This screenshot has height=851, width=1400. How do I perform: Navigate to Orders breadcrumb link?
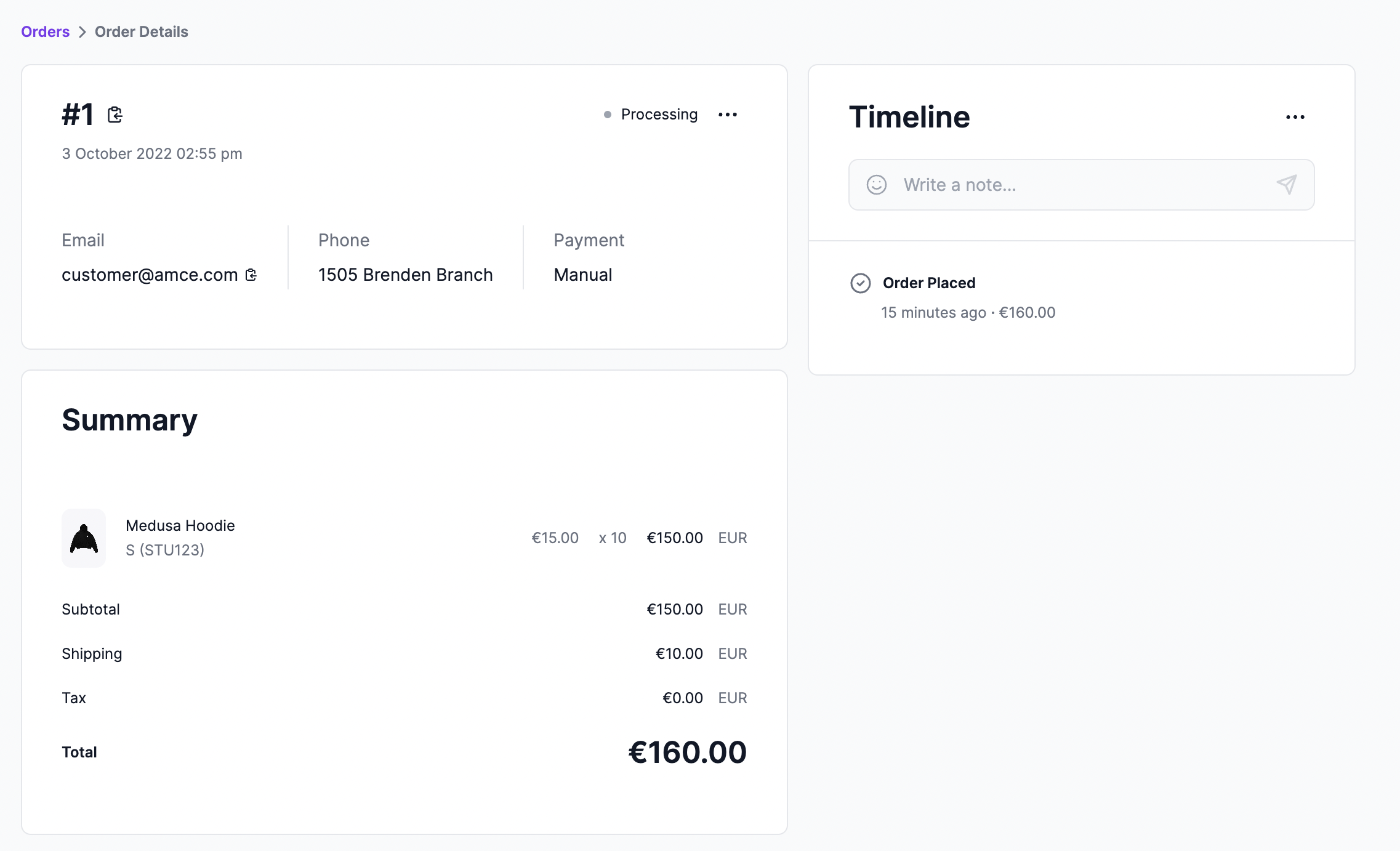tap(45, 31)
